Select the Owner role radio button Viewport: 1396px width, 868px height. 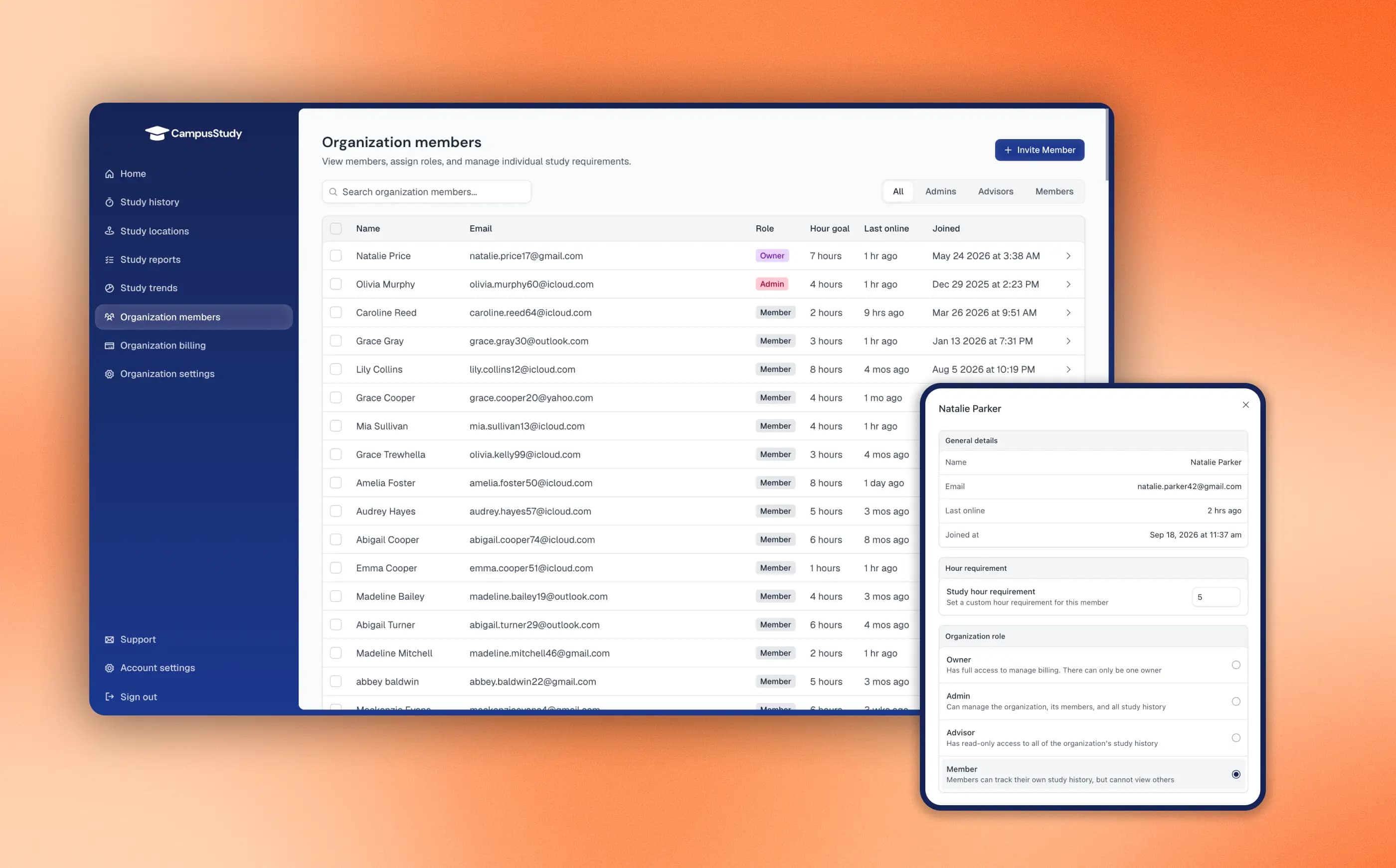1236,665
